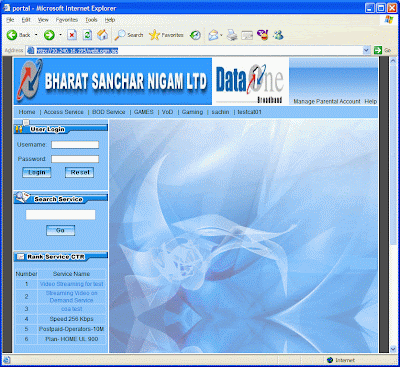Viewport: 400px width, 367px height.
Task: Open VoD navigation link
Action: (x=167, y=112)
